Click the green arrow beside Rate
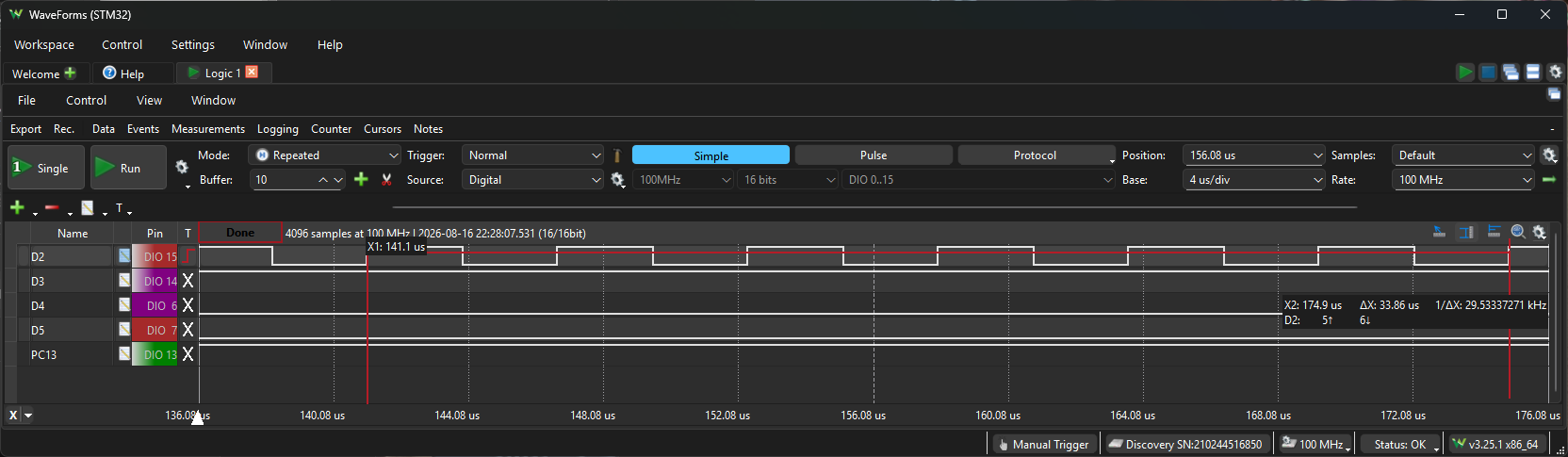 click(x=1548, y=179)
